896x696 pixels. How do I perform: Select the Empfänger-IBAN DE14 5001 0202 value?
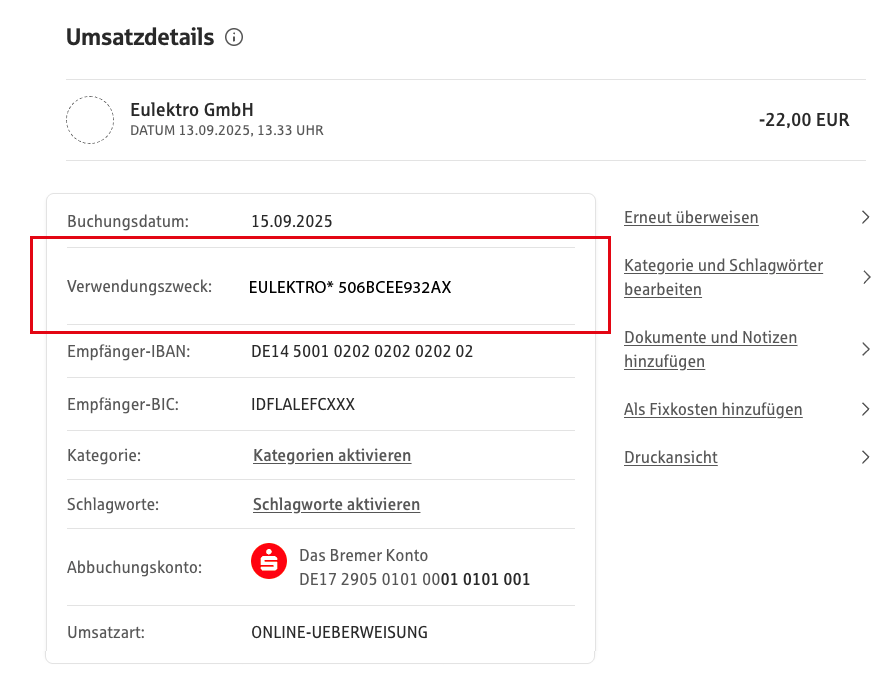tap(362, 351)
